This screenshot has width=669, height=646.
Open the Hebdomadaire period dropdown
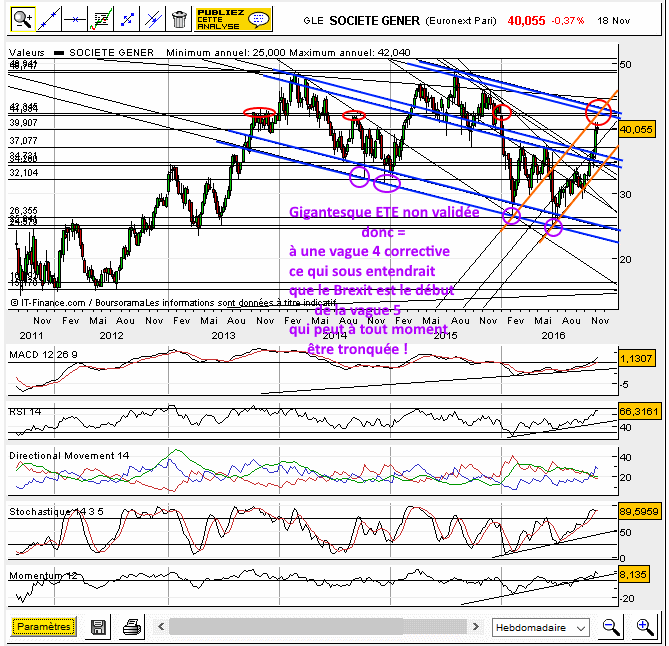[x=541, y=628]
